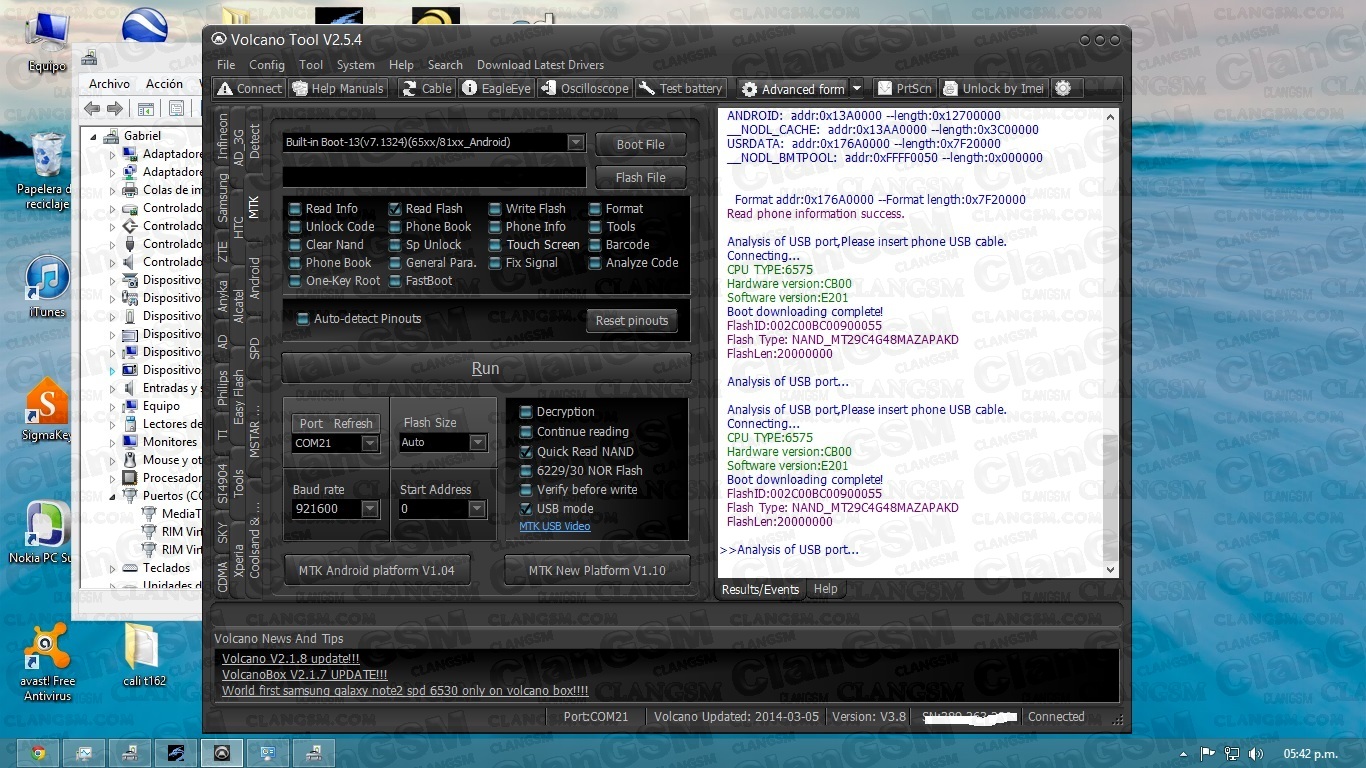
Task: Open the Recycle Bin desktop icon
Action: tap(46, 172)
